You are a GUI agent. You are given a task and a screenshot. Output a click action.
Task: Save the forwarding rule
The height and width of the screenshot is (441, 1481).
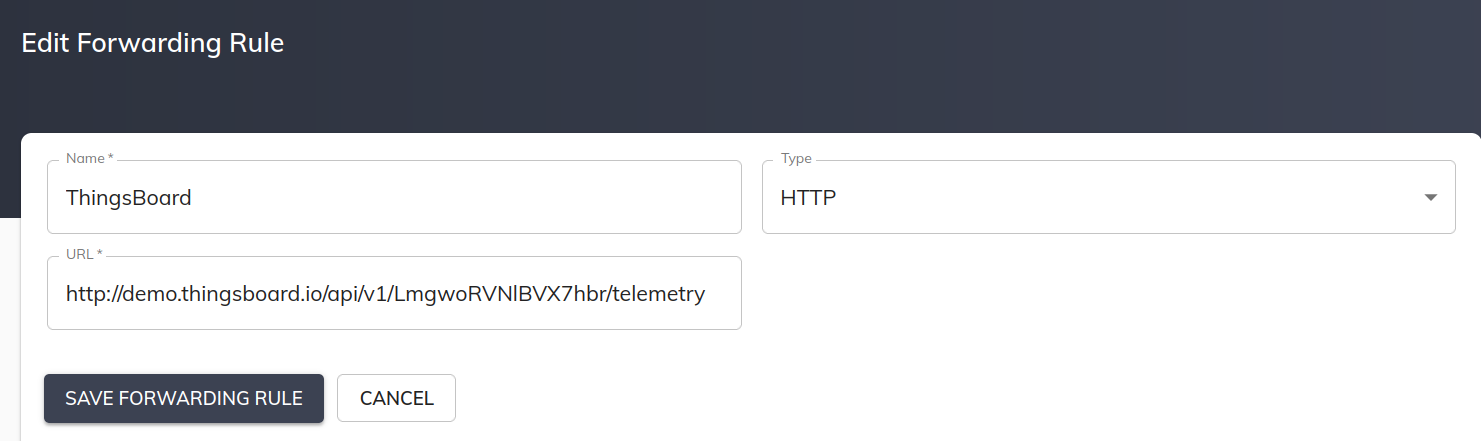click(184, 398)
